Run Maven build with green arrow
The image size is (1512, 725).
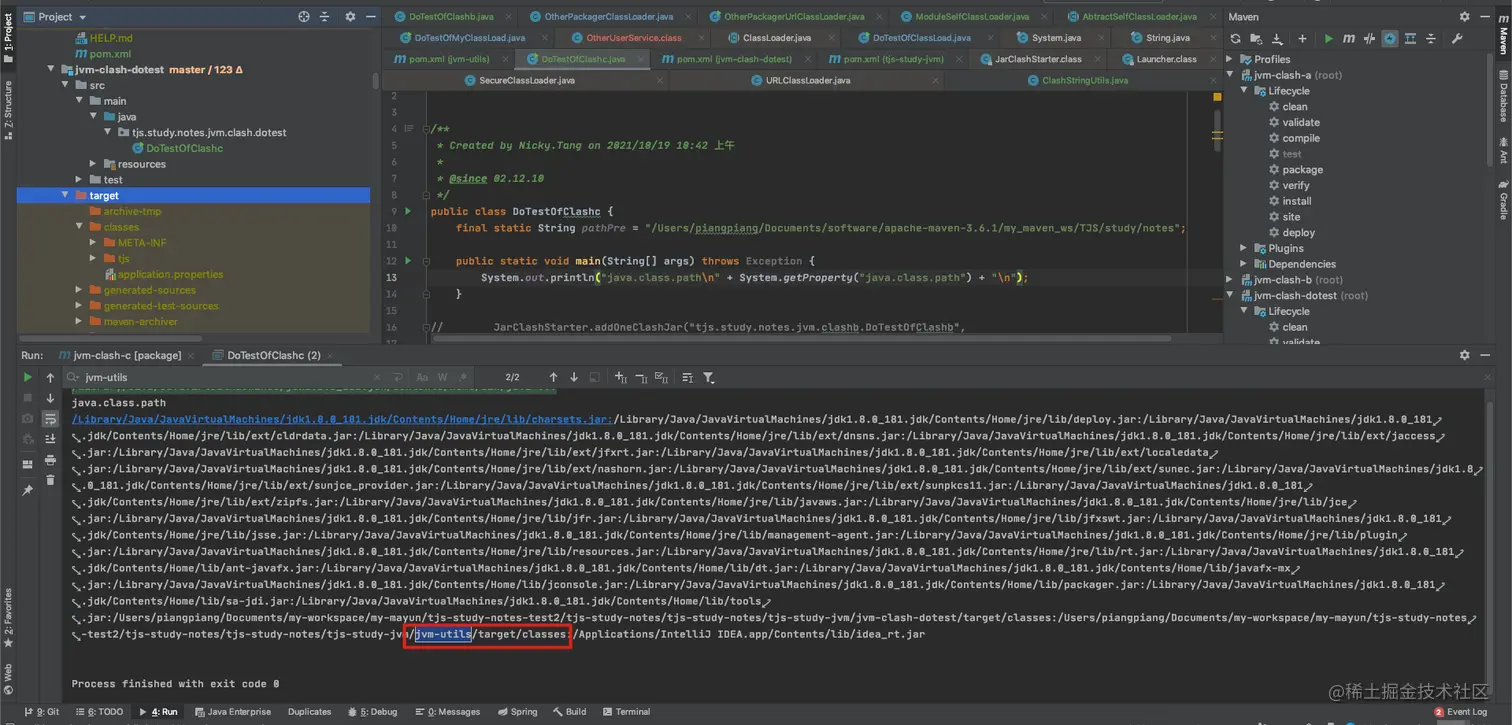1328,38
